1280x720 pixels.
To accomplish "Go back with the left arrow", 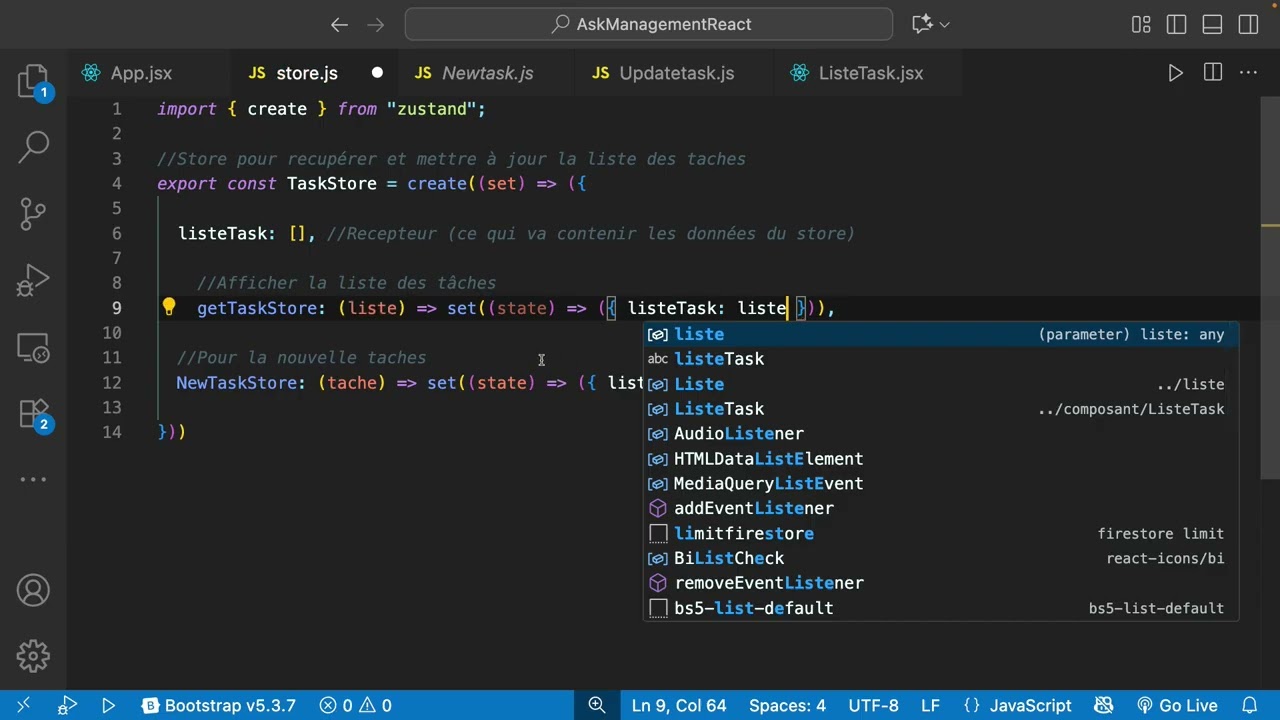I will click(x=339, y=24).
